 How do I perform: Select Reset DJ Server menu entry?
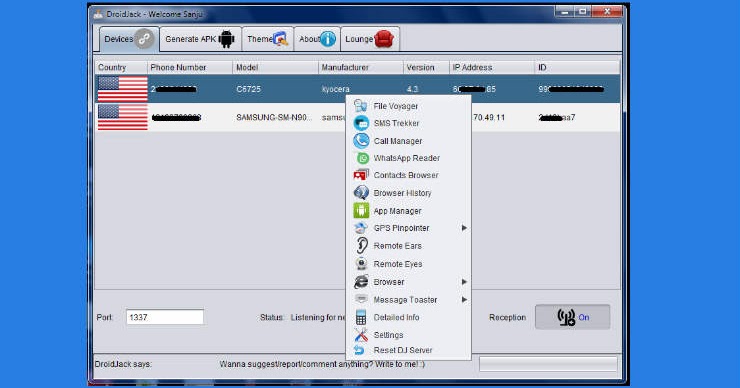[x=409, y=350]
